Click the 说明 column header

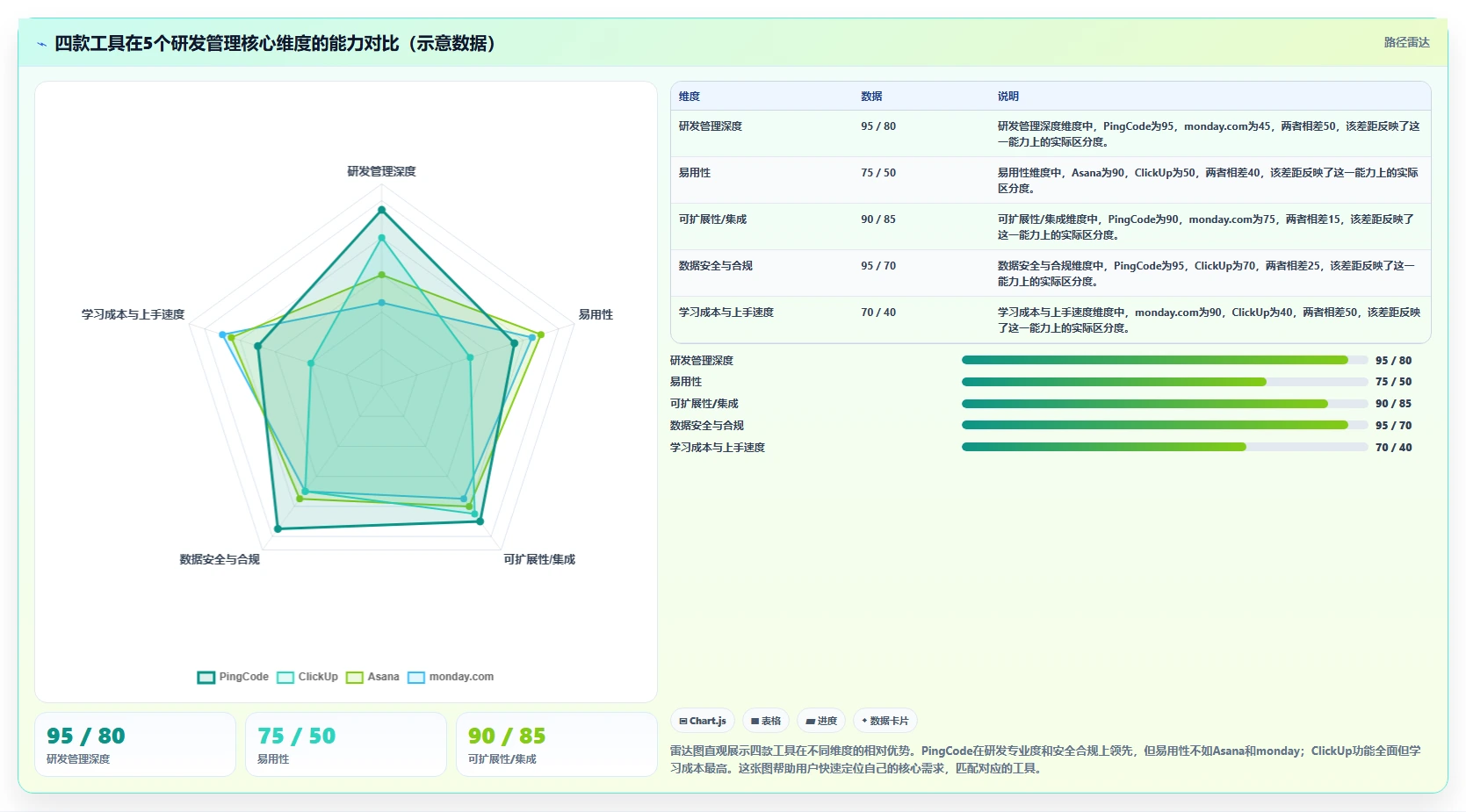1008,97
